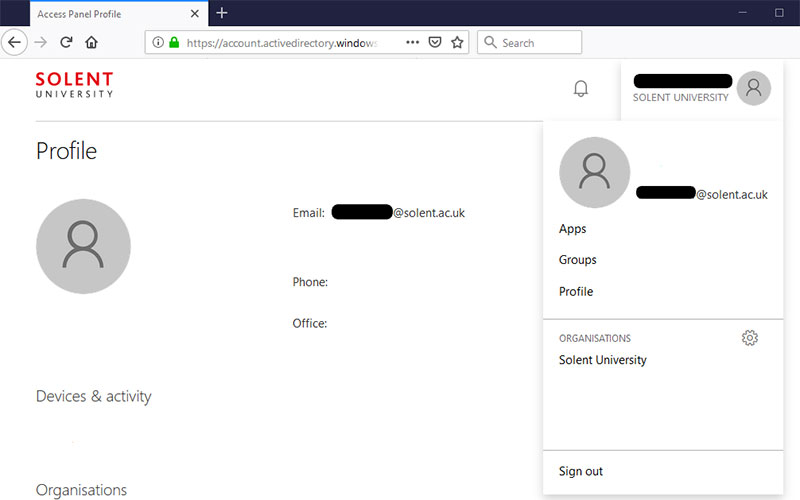Click the browser forward arrow
Image resolution: width=800 pixels, height=500 pixels.
coord(40,42)
